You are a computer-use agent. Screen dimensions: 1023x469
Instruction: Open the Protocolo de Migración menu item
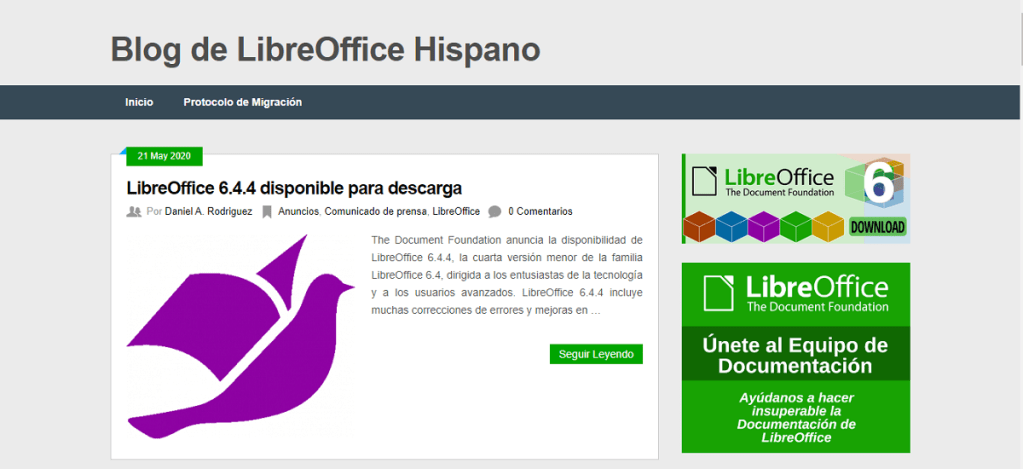(243, 102)
